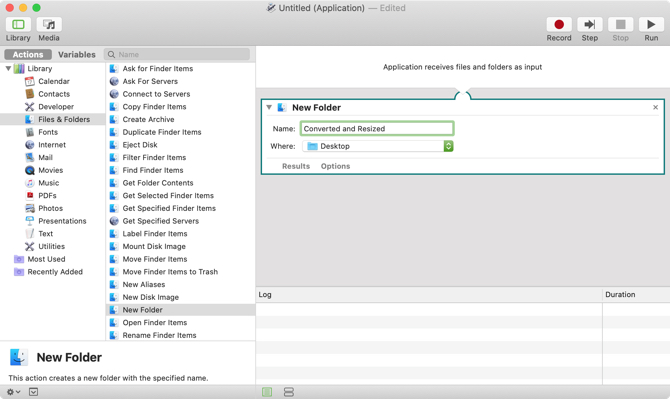Image resolution: width=670 pixels, height=399 pixels.
Task: Show the log view icon
Action: coord(267,392)
